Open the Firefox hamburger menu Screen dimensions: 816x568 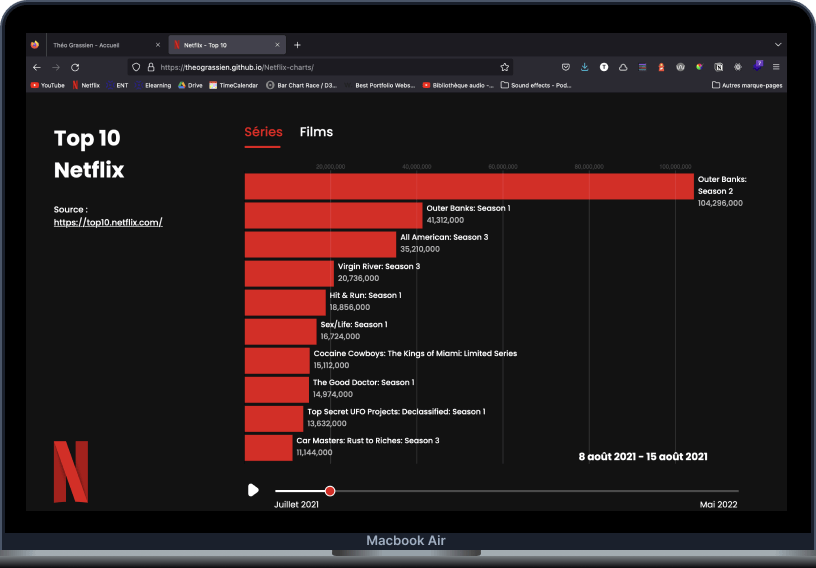click(776, 67)
